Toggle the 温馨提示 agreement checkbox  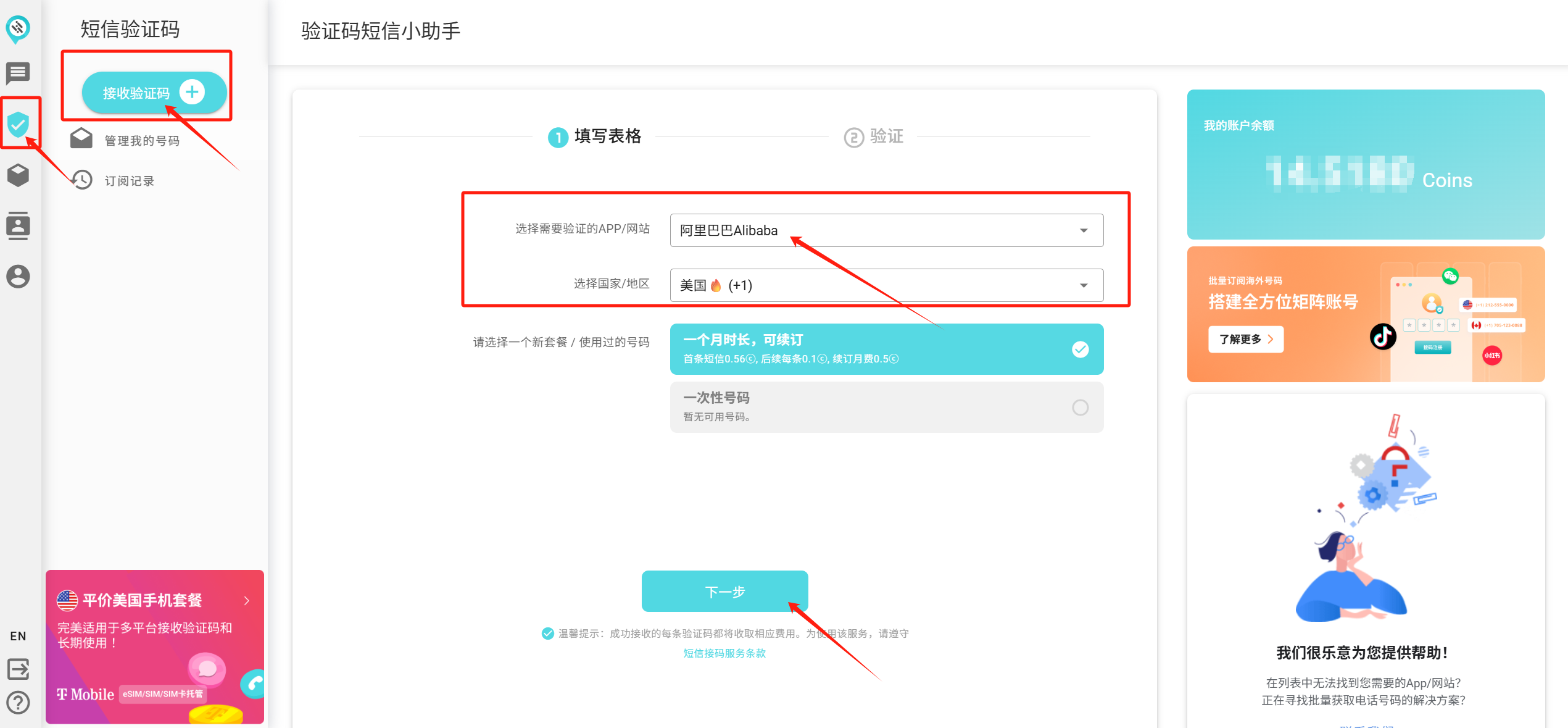[x=547, y=634]
